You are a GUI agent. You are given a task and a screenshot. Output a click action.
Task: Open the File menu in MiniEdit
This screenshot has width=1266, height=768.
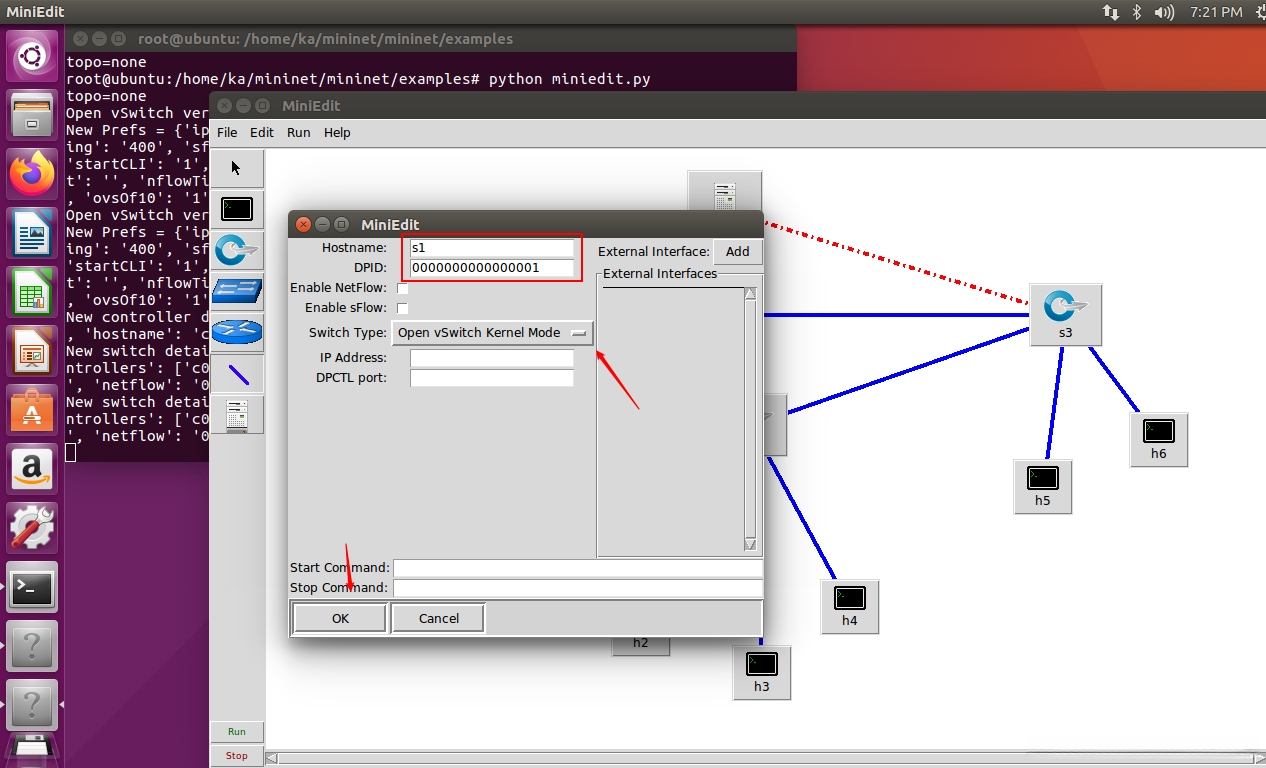coord(227,132)
